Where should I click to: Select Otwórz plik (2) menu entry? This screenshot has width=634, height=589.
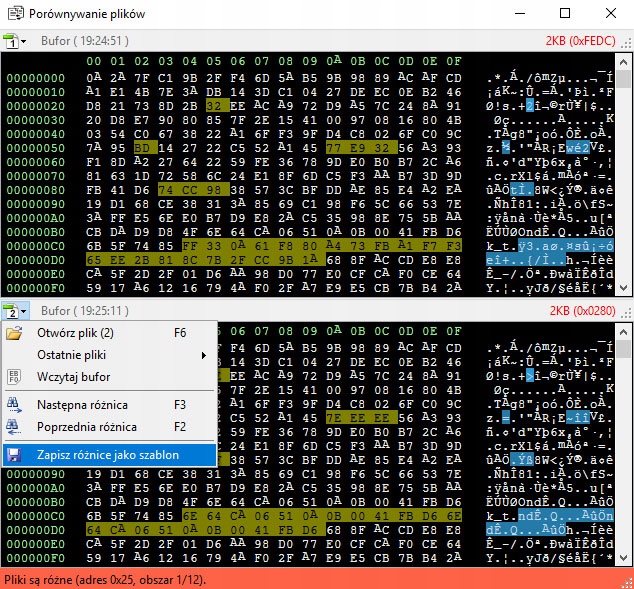(x=76, y=333)
